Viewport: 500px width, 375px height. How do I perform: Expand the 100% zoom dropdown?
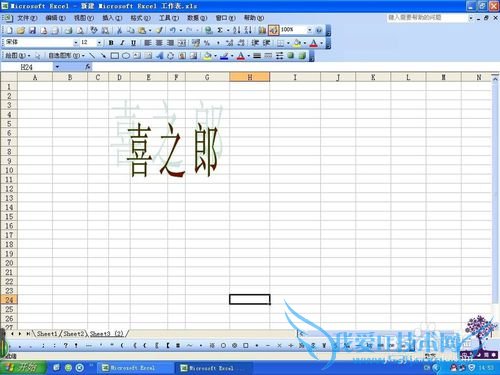click(x=309, y=30)
